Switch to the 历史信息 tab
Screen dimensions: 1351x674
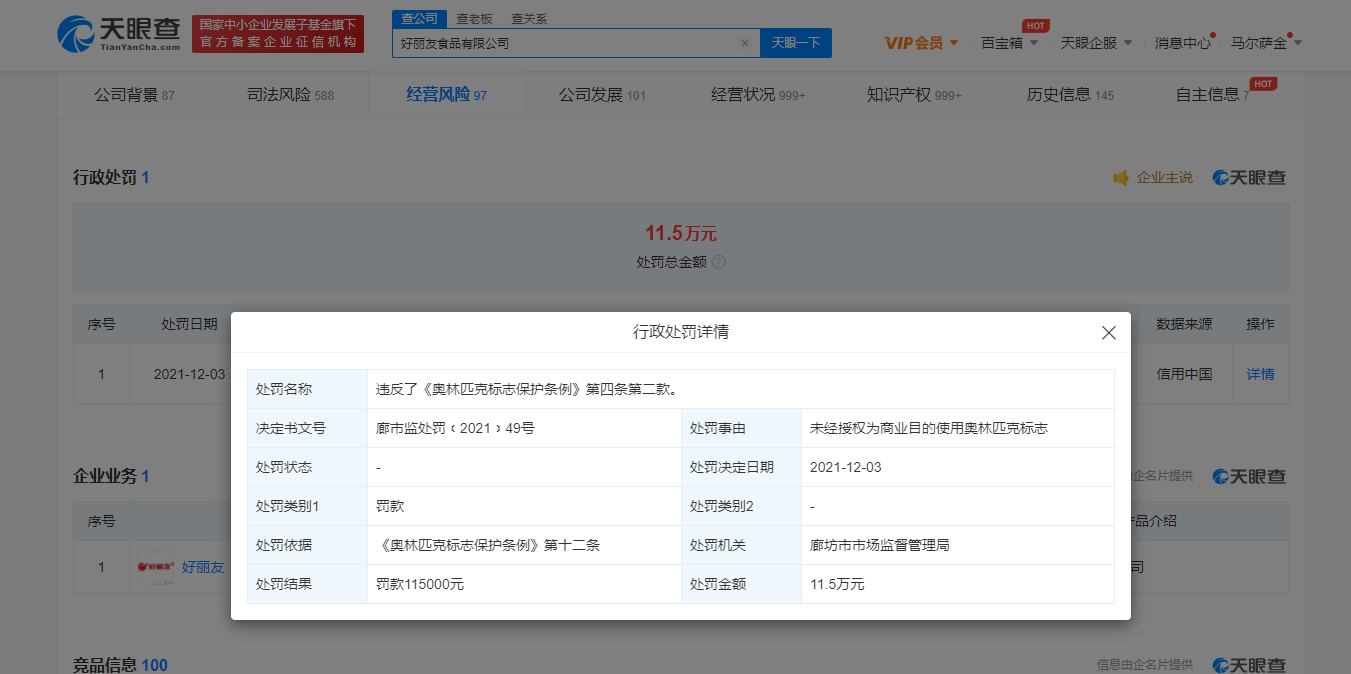pos(1070,95)
